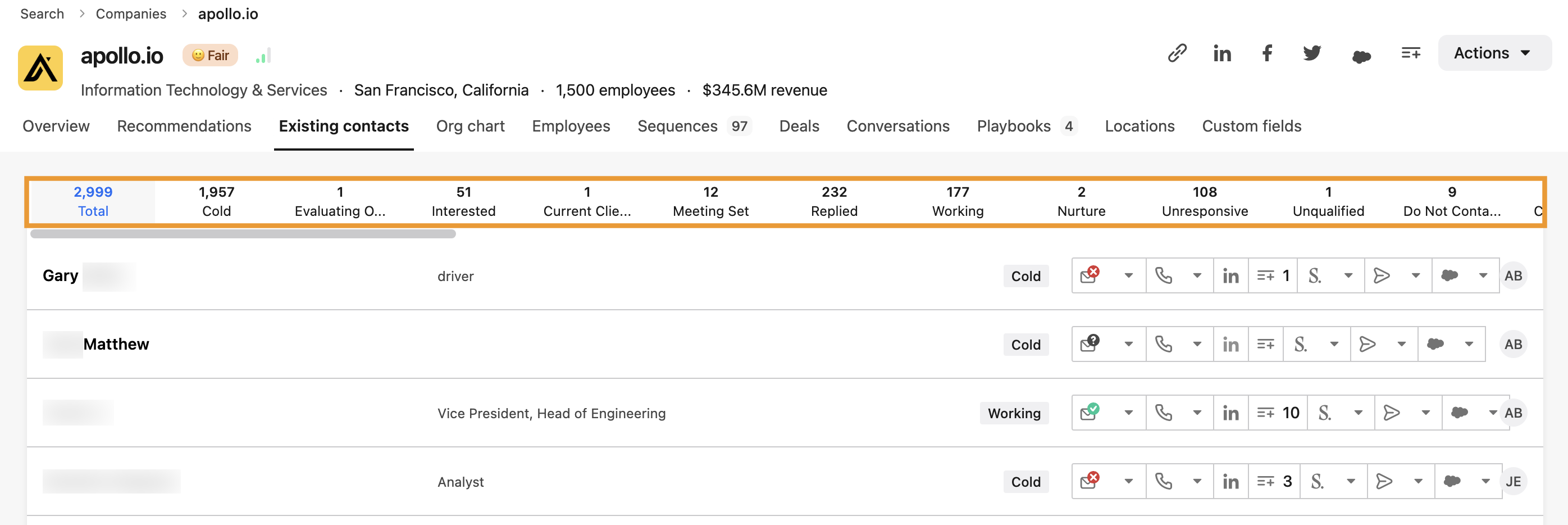Click the copy link icon in header

pos(1177,53)
